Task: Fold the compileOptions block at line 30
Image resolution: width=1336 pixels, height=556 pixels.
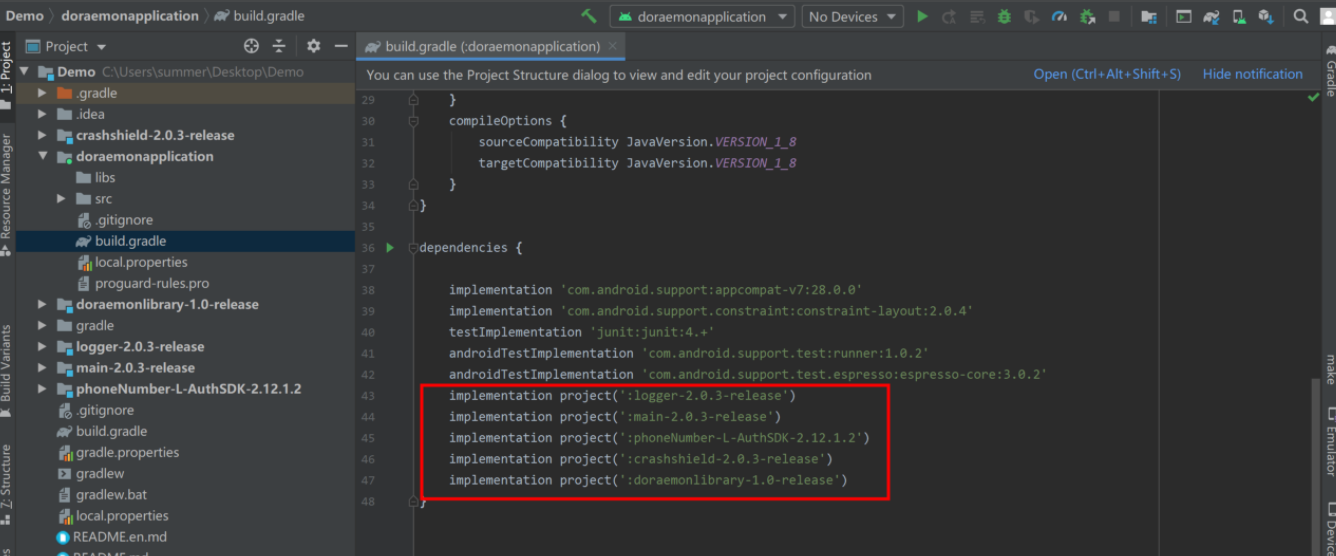Action: tap(413, 121)
